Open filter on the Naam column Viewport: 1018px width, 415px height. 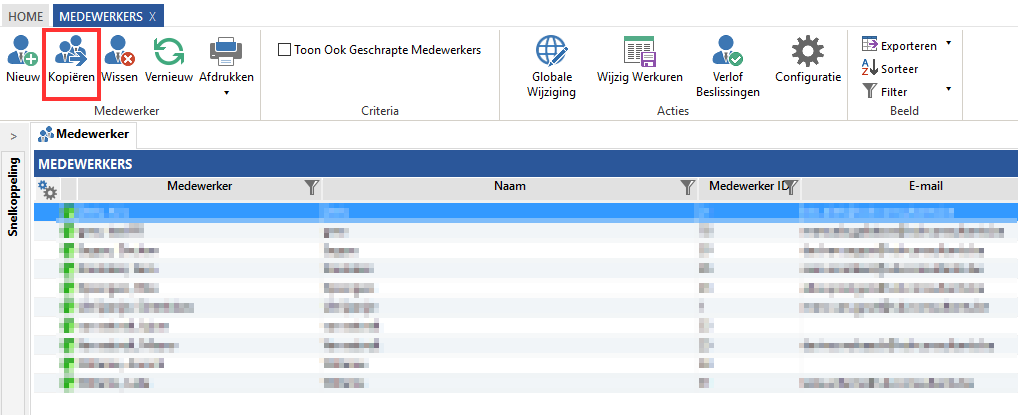coord(687,186)
